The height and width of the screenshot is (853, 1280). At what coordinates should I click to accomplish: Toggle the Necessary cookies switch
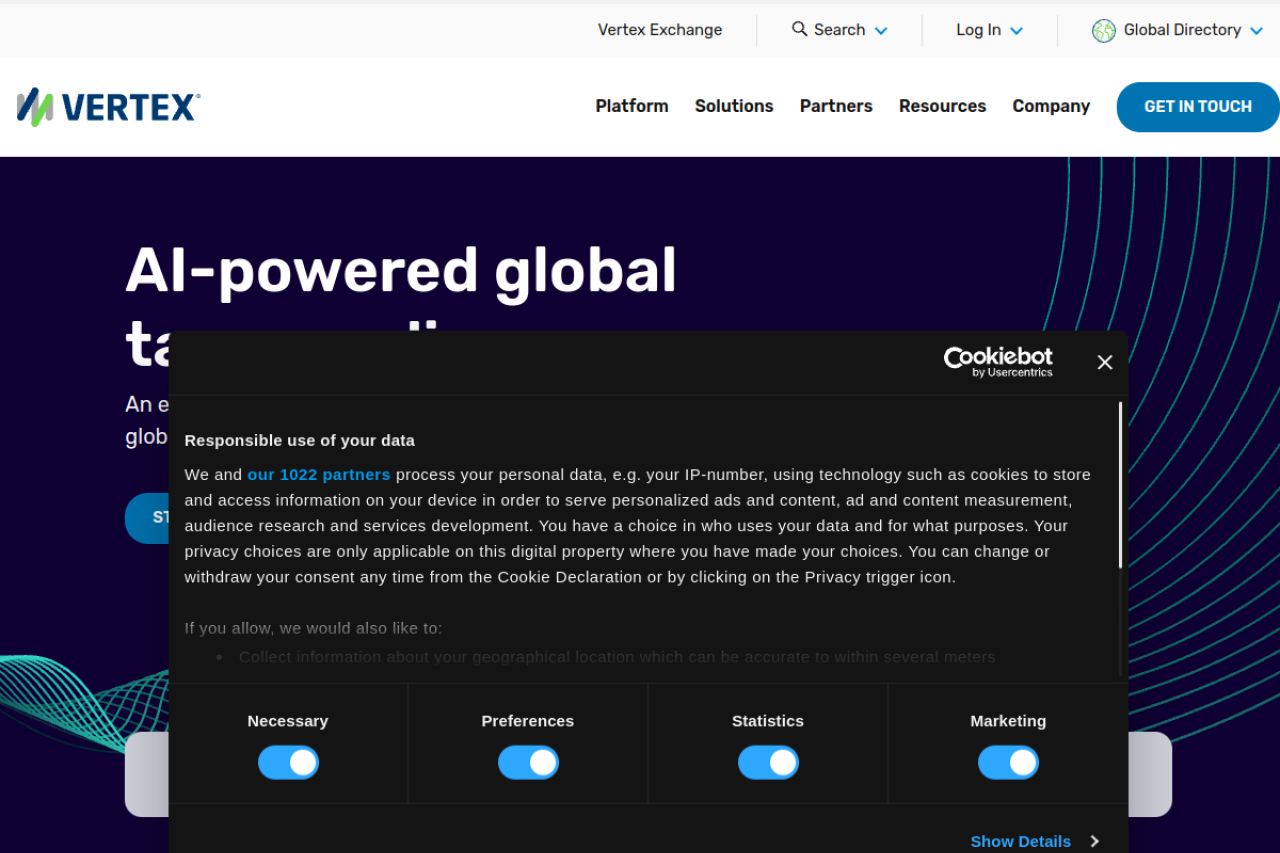click(x=288, y=763)
